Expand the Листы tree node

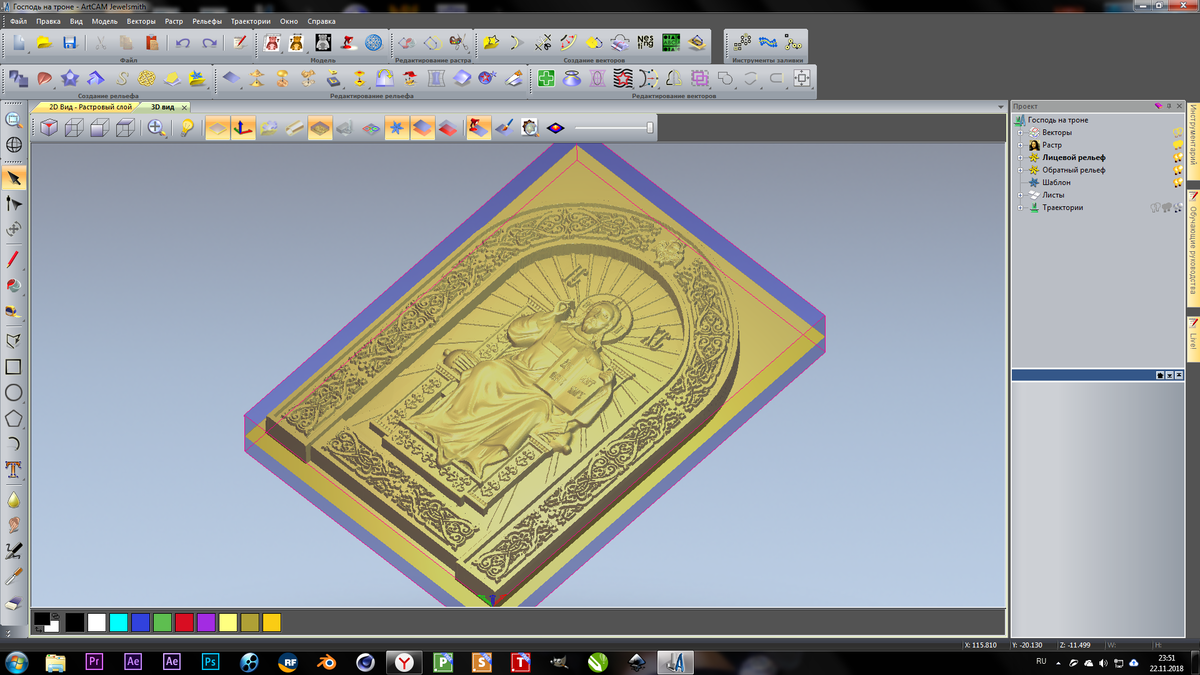(x=1020, y=195)
